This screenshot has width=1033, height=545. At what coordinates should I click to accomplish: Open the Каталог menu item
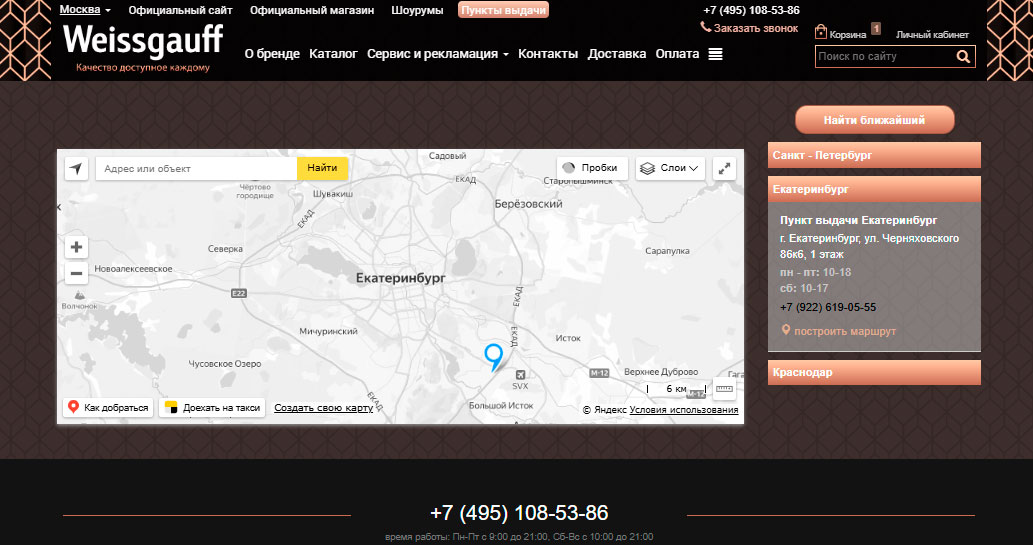click(333, 54)
